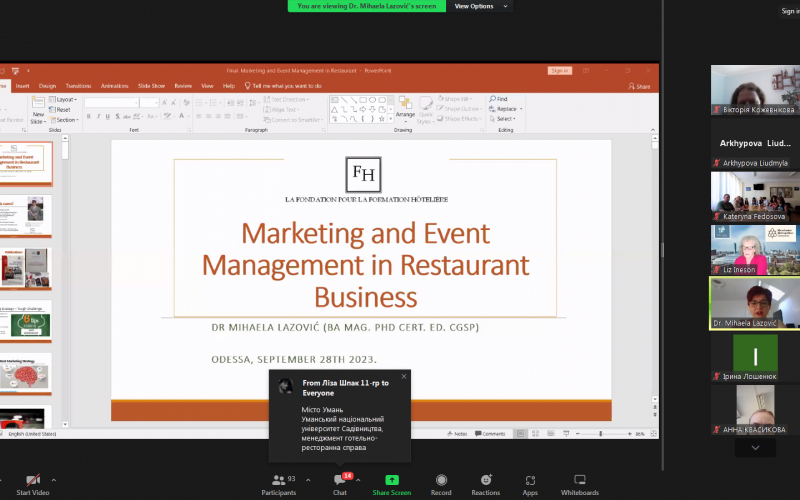
Task: Expand chat options arrow beside Chat
Action: [x=358, y=480]
